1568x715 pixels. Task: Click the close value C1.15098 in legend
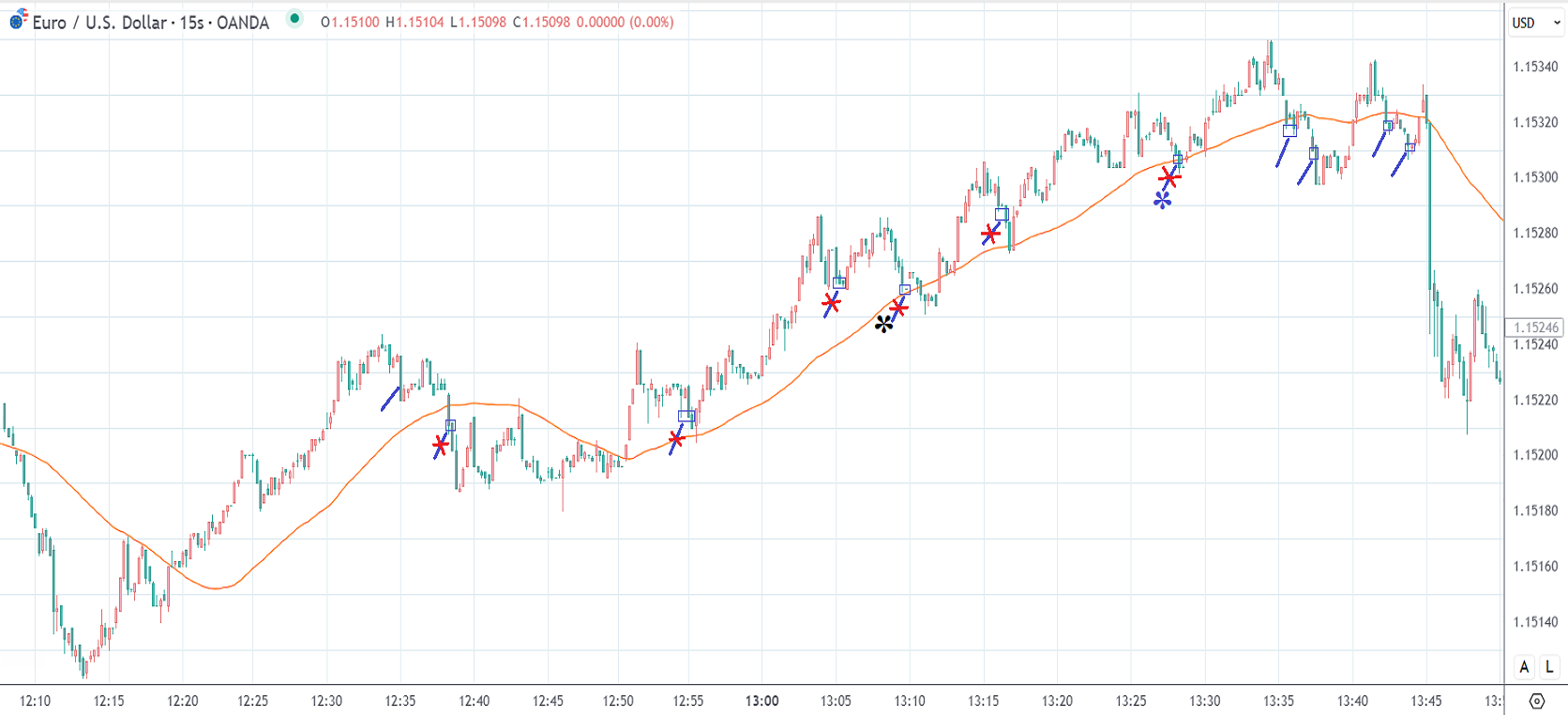point(541,22)
